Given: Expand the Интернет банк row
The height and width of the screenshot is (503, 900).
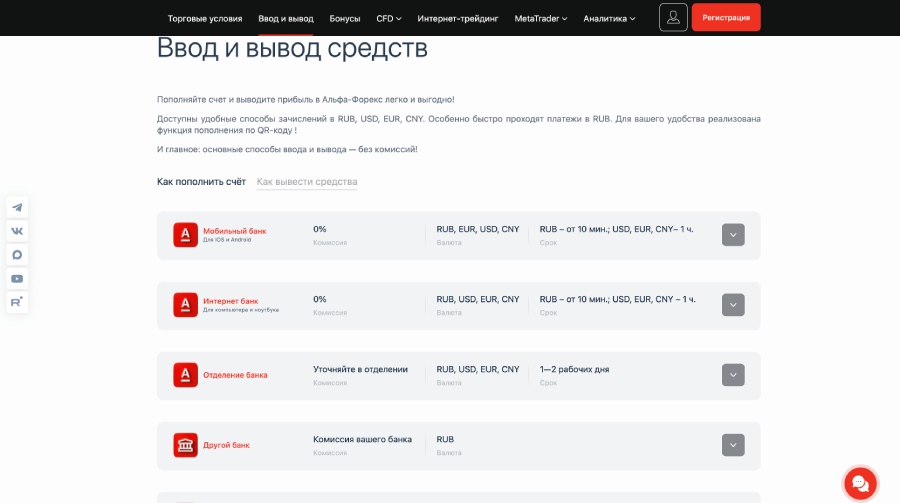Looking at the screenshot, I should point(733,305).
